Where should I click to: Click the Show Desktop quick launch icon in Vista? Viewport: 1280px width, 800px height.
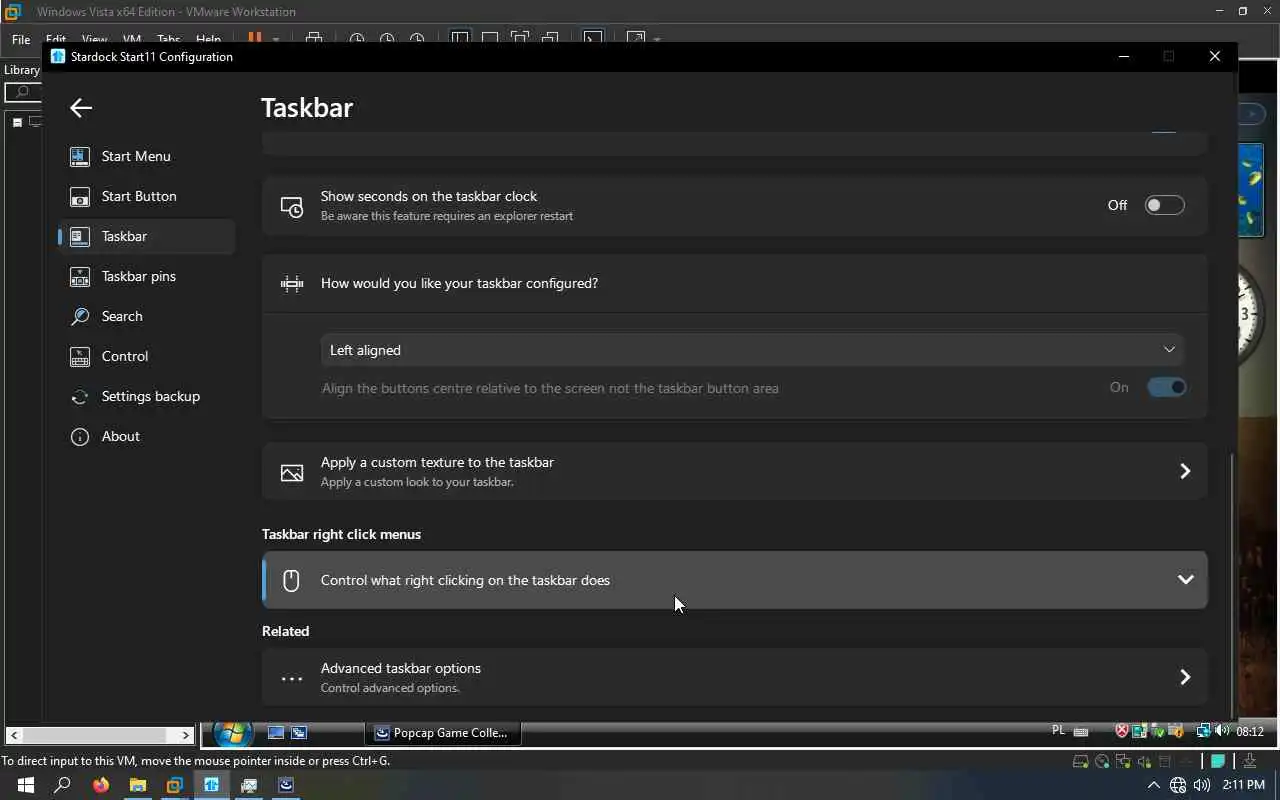pyautogui.click(x=276, y=733)
